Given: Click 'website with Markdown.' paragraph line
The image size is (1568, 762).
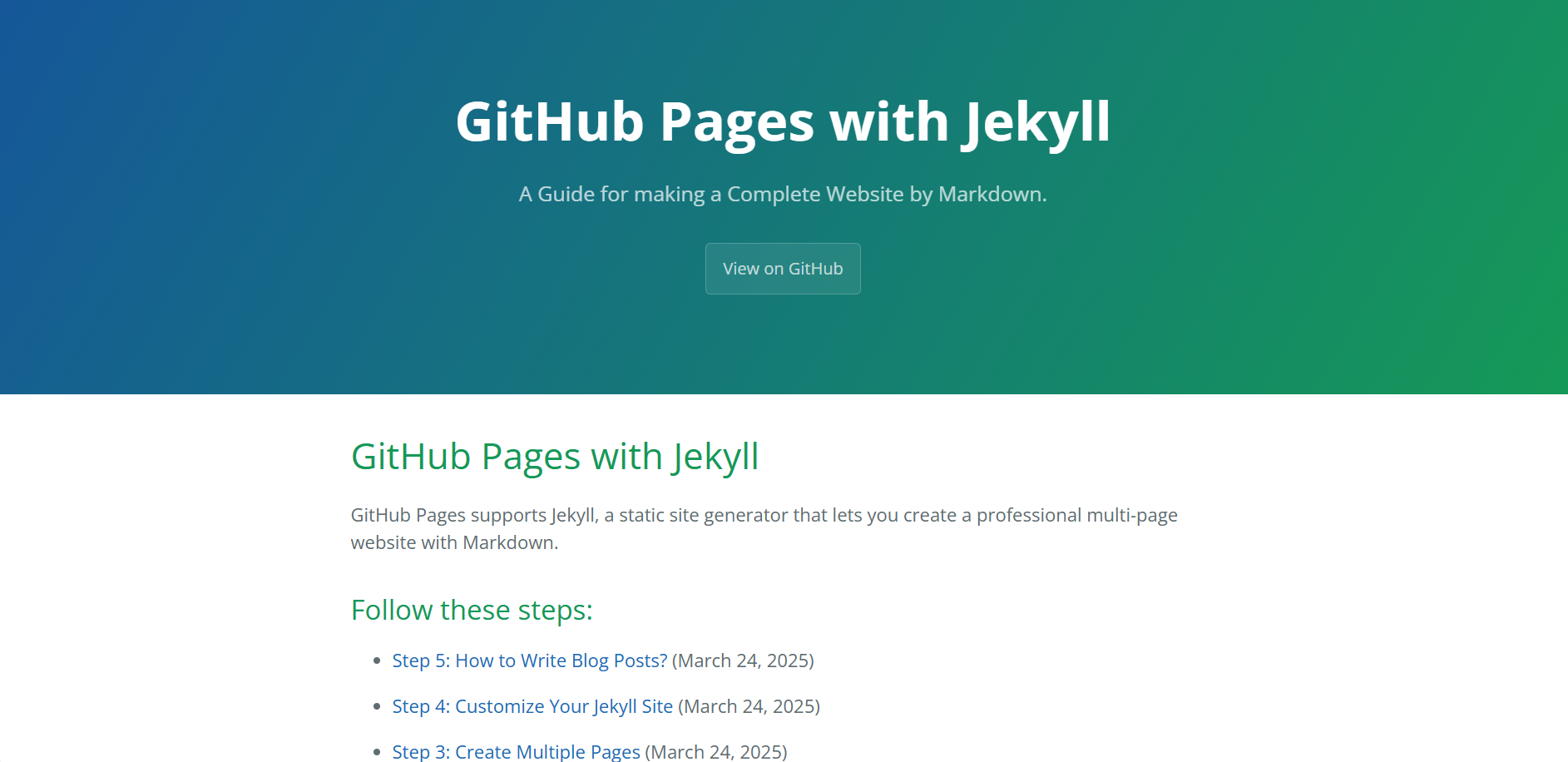Looking at the screenshot, I should tap(454, 543).
